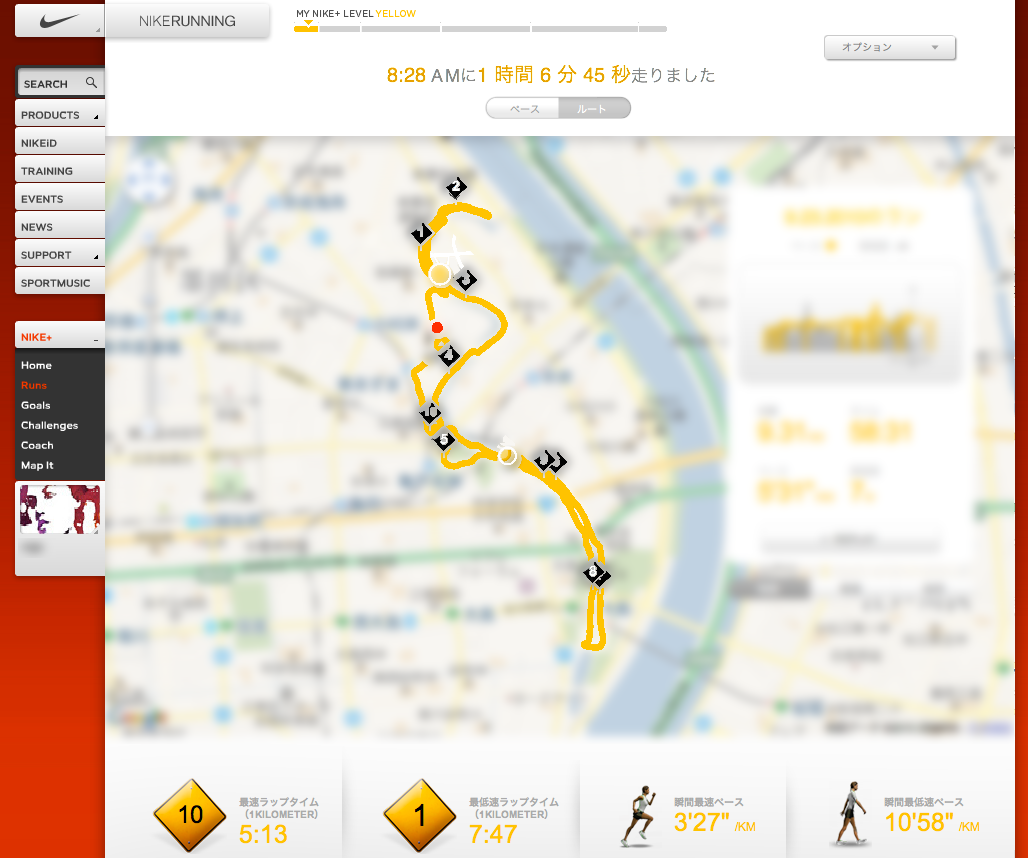
Task: Select kilometer marker 2 on the route
Action: pos(456,187)
